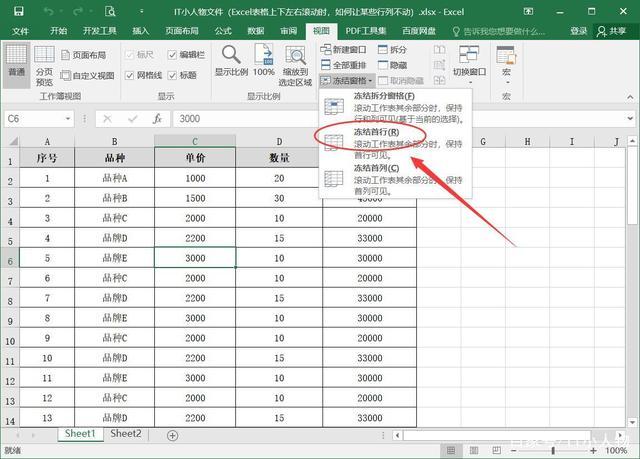Open Custom Views (自定义视图)

point(87,75)
